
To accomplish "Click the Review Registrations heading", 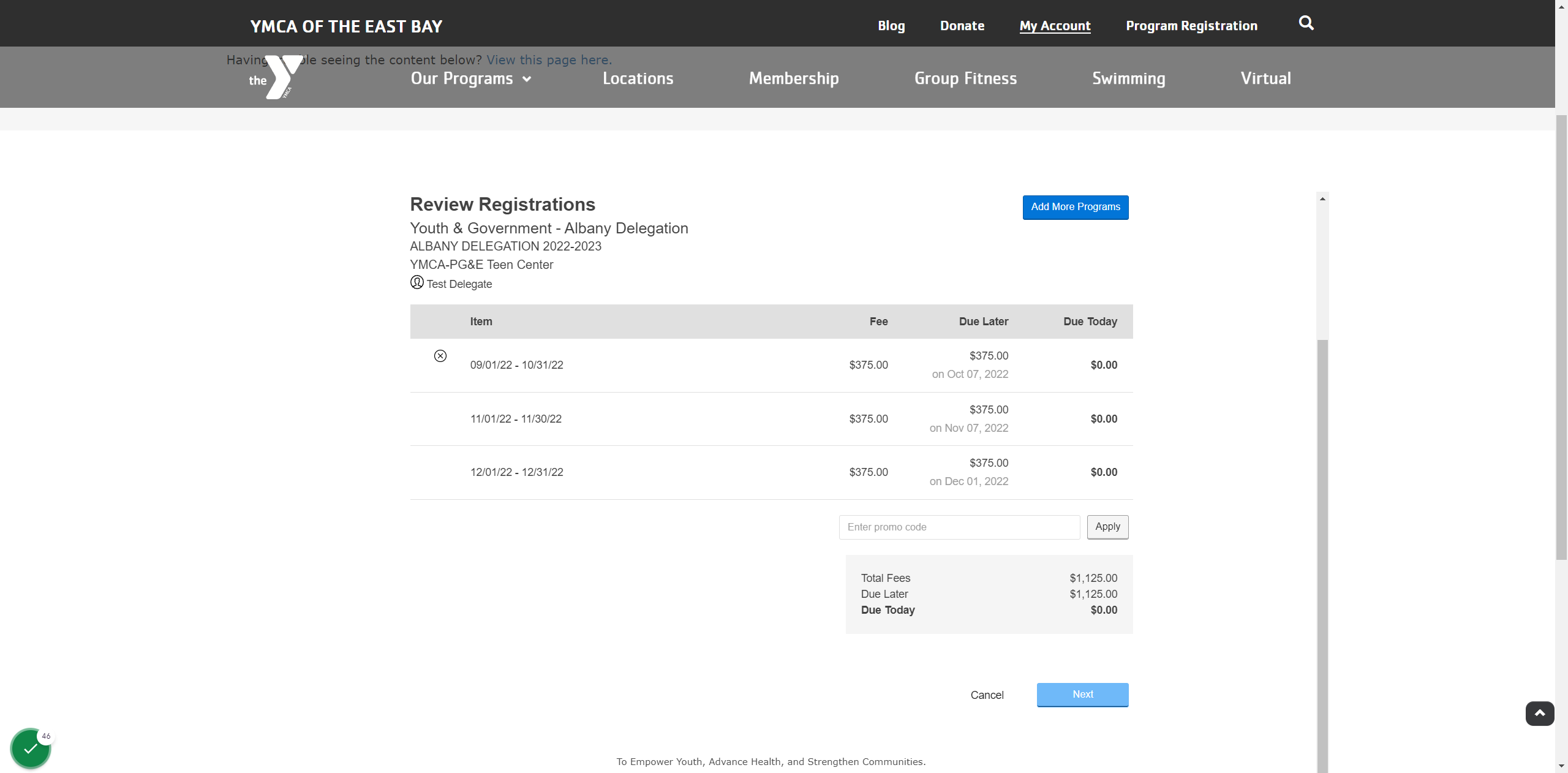I will [502, 204].
